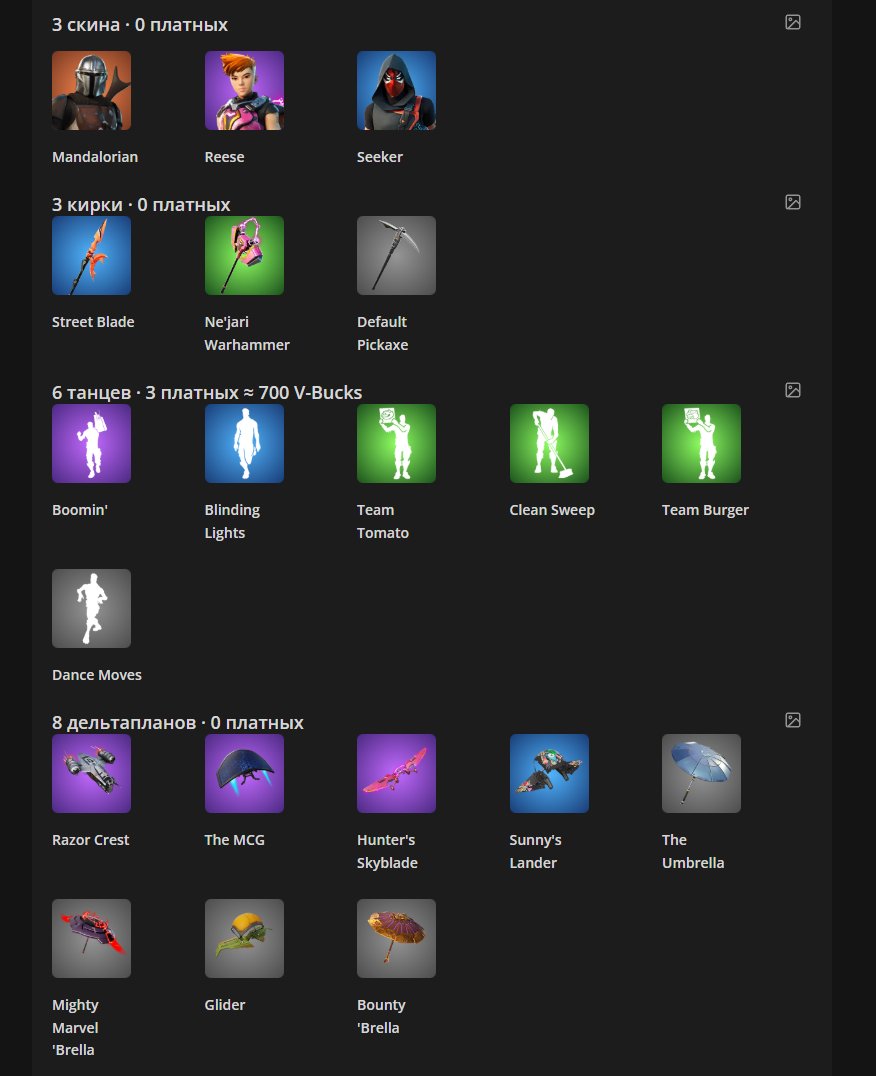The height and width of the screenshot is (1076, 876).
Task: Click the Dance Moves label text
Action: (97, 675)
